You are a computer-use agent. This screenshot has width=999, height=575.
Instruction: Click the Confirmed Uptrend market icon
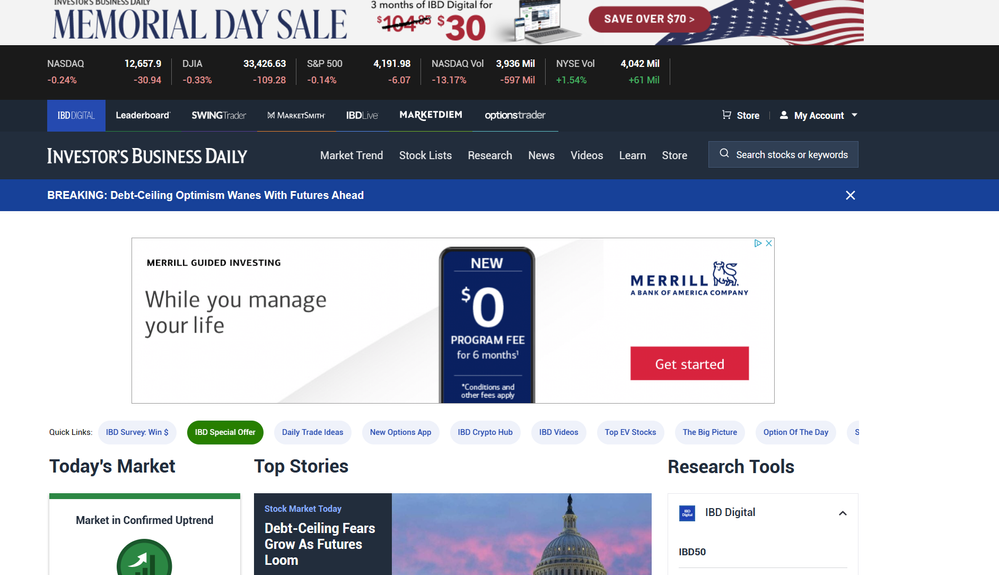pos(144,557)
